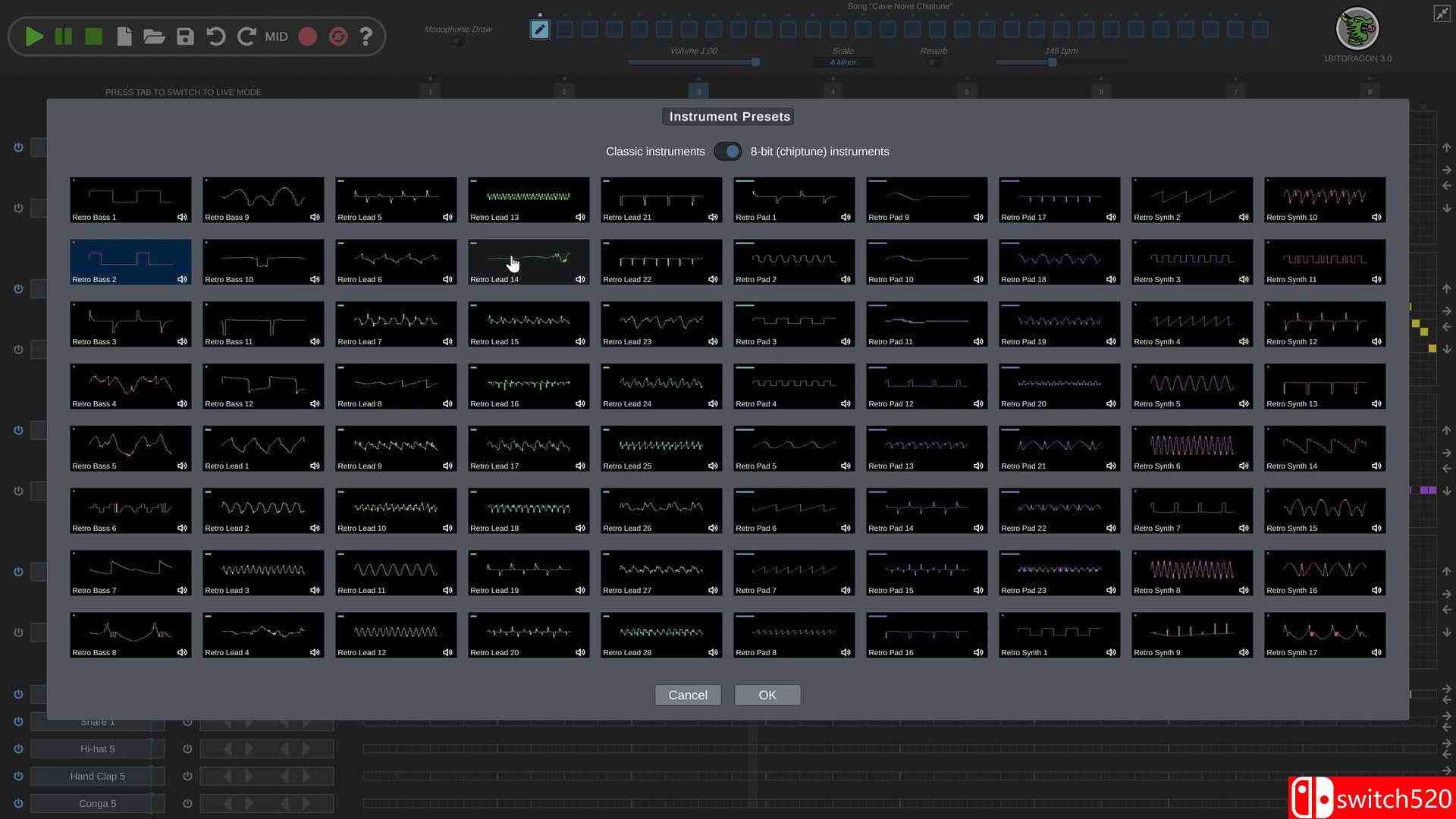Open the Help question mark icon

click(x=366, y=36)
